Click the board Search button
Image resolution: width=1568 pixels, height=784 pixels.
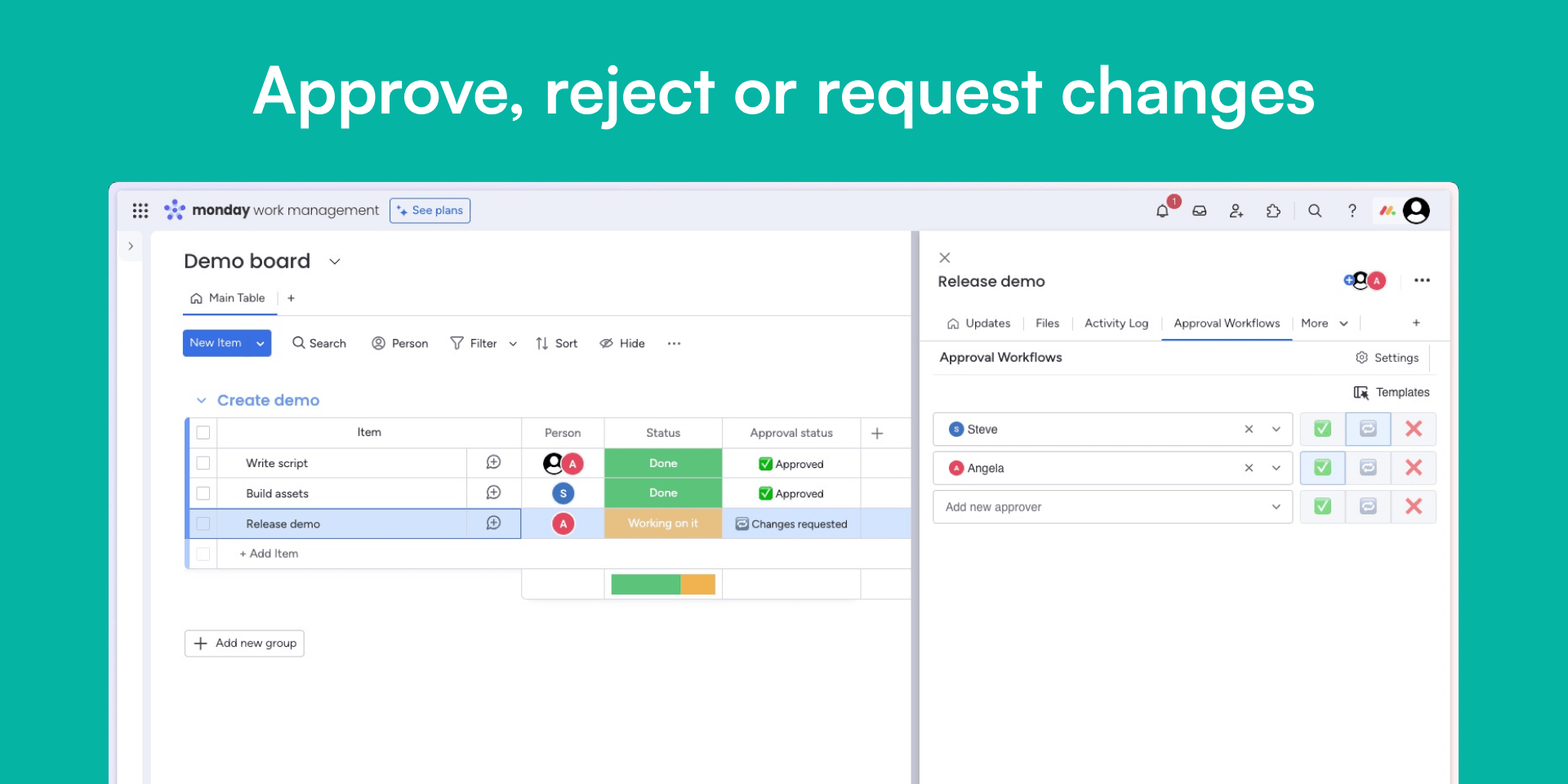click(x=319, y=343)
